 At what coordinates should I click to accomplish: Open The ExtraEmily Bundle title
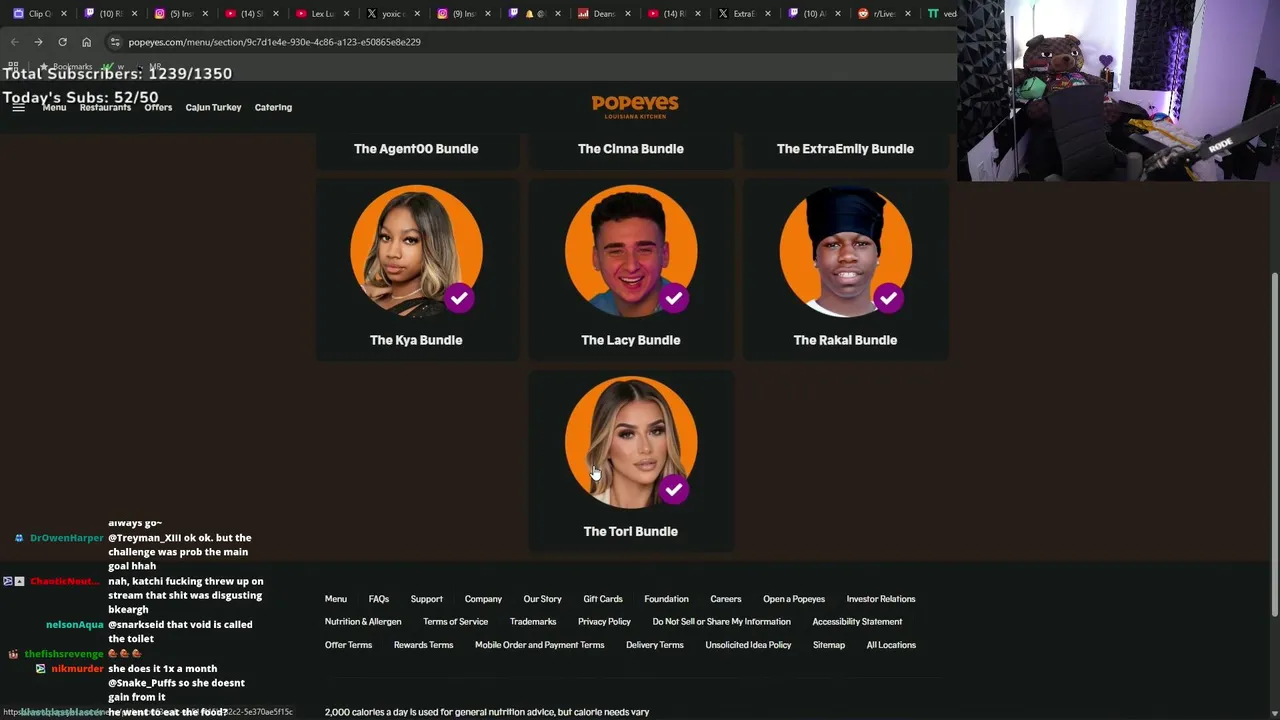point(845,148)
